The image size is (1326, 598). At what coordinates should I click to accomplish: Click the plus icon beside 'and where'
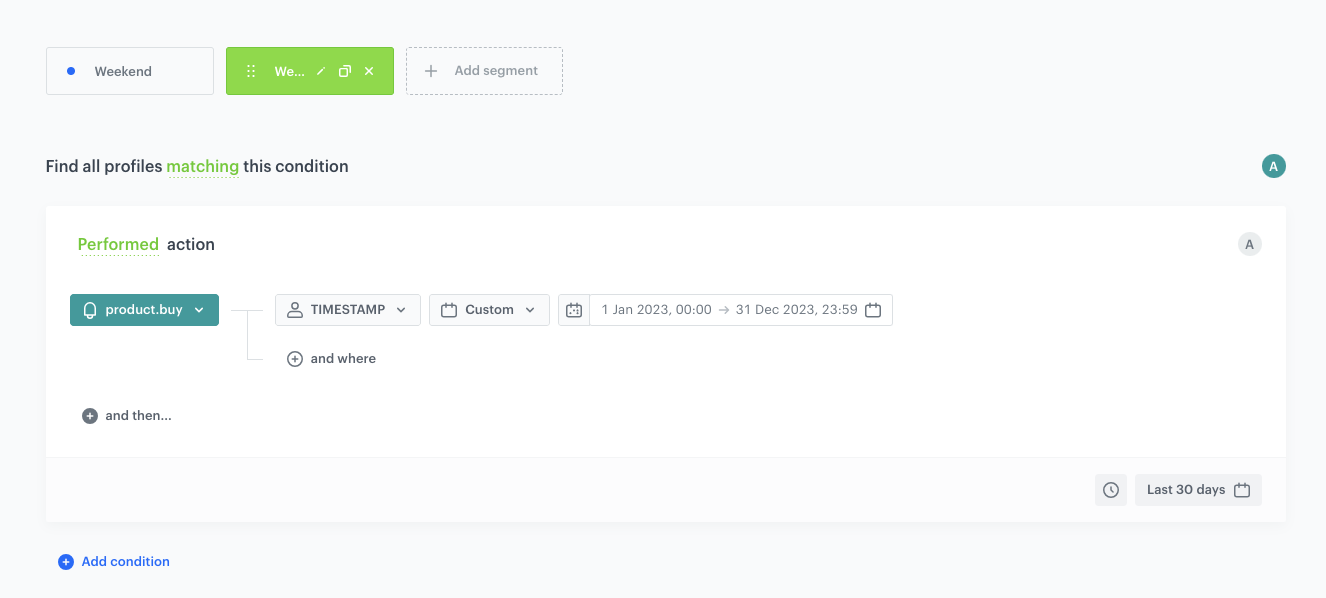pos(295,359)
